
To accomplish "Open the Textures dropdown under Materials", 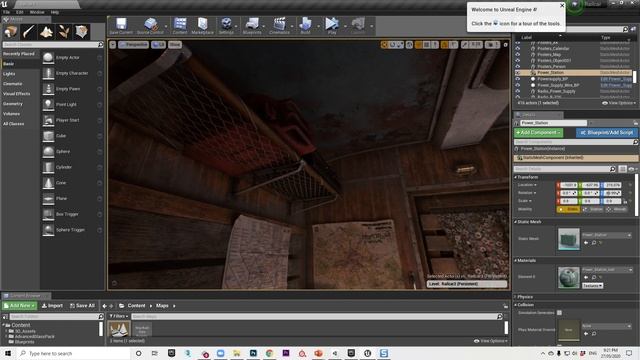I will (x=593, y=286).
